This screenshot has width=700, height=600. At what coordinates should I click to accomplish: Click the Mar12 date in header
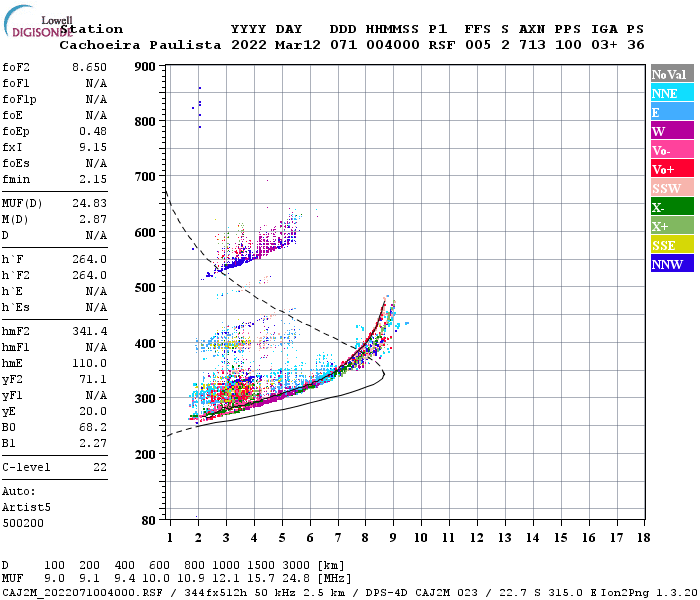coord(297,45)
